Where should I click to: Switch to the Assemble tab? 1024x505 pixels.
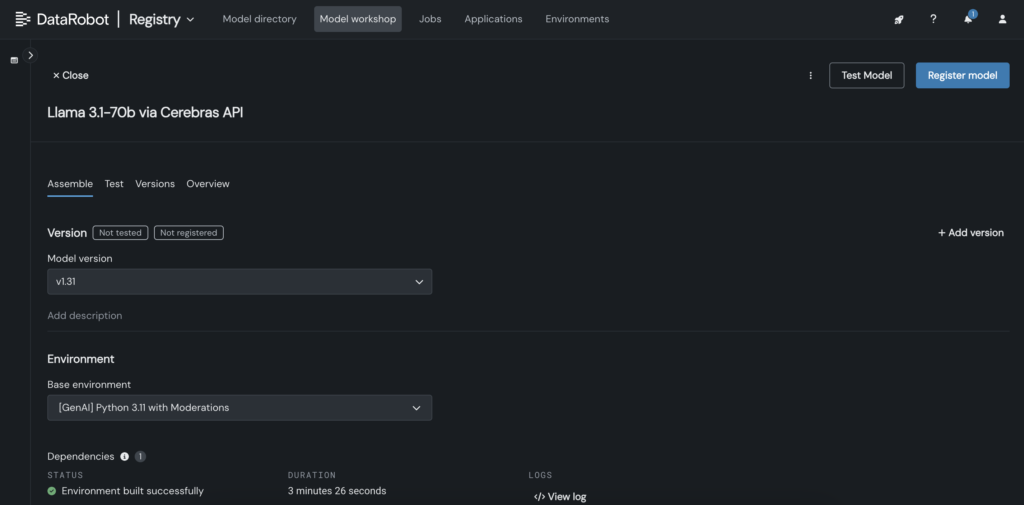click(x=70, y=184)
